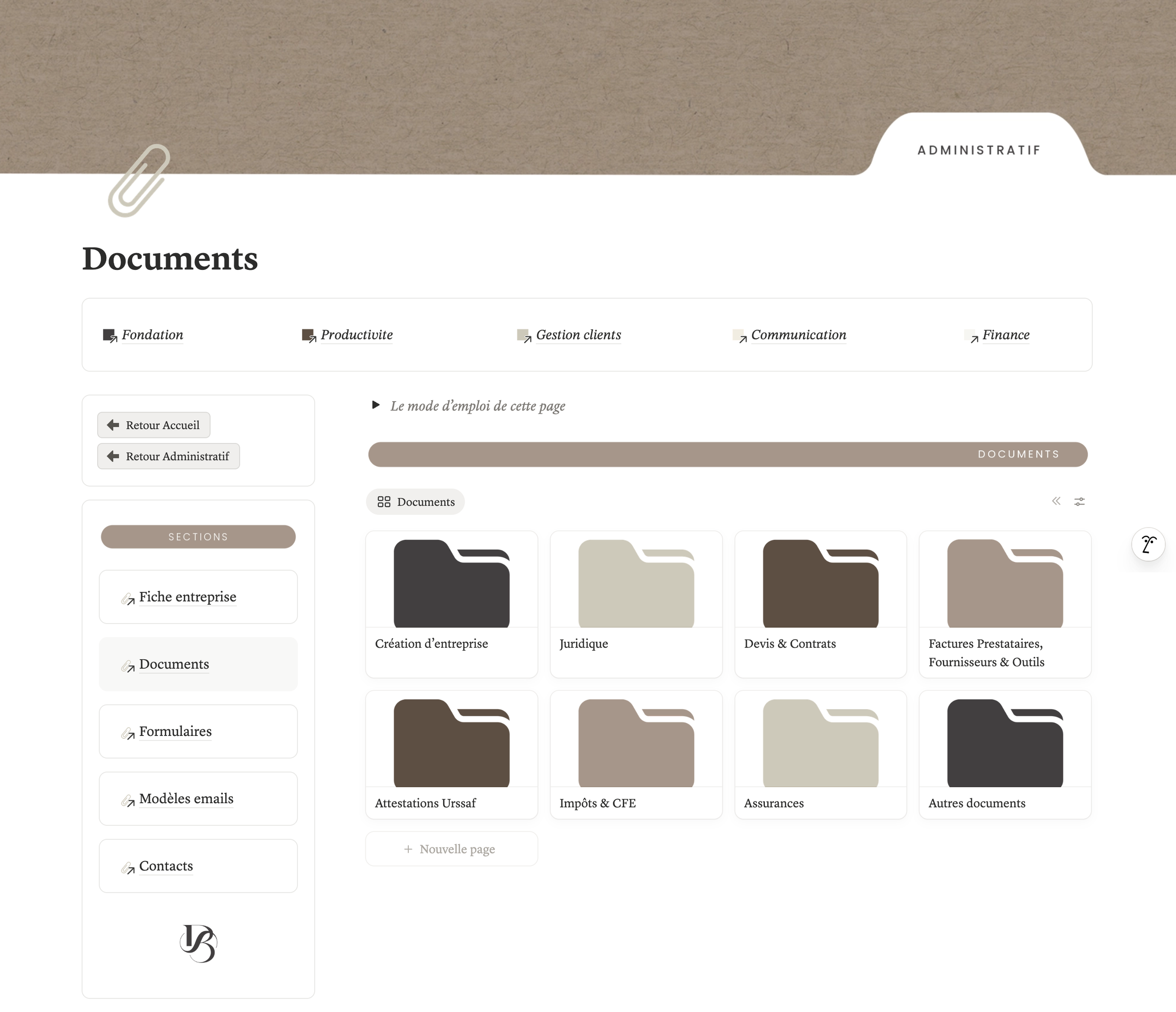Screen dimensions: 1176x1012
Task: Click the Autres documents card title
Action: coord(977,803)
